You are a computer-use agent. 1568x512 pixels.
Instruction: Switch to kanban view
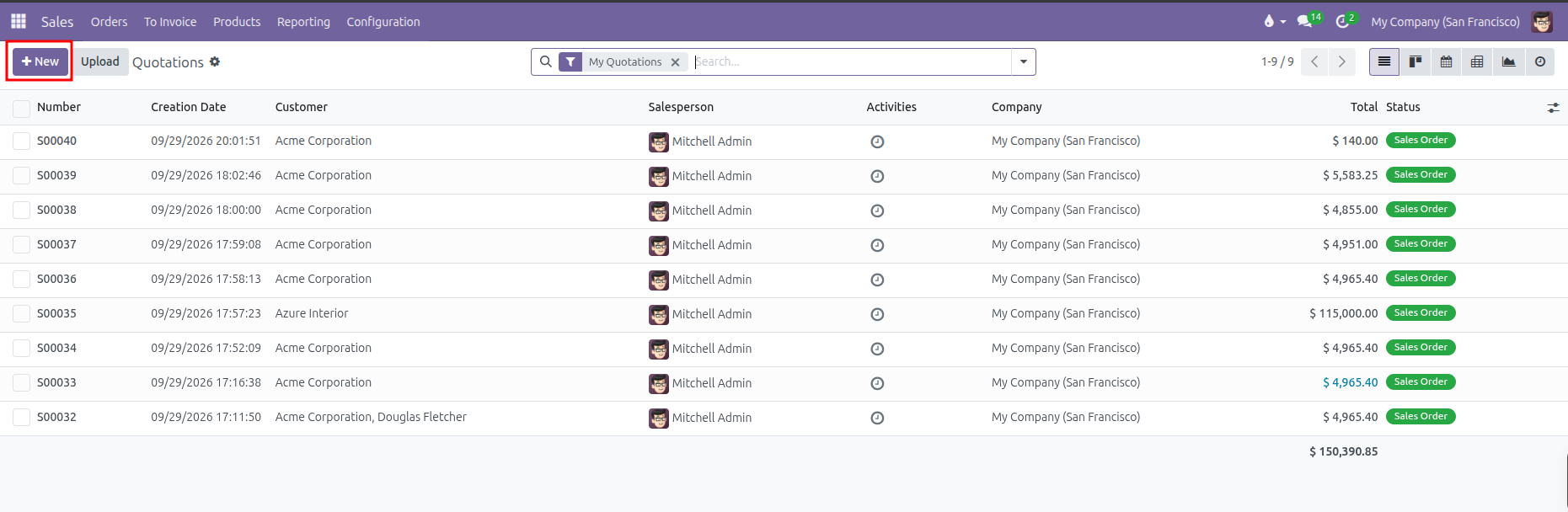(x=1415, y=61)
